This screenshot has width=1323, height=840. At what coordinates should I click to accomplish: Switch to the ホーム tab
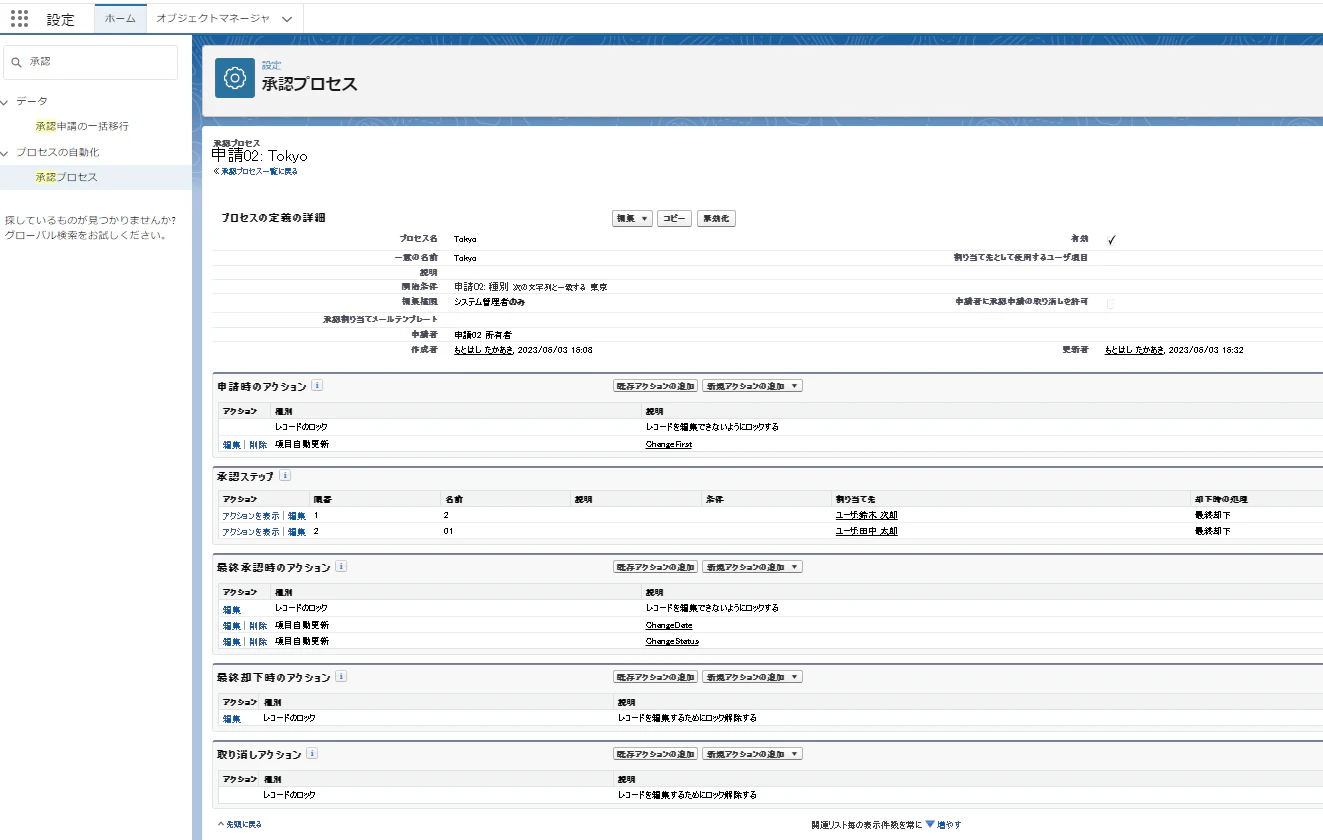coord(120,18)
